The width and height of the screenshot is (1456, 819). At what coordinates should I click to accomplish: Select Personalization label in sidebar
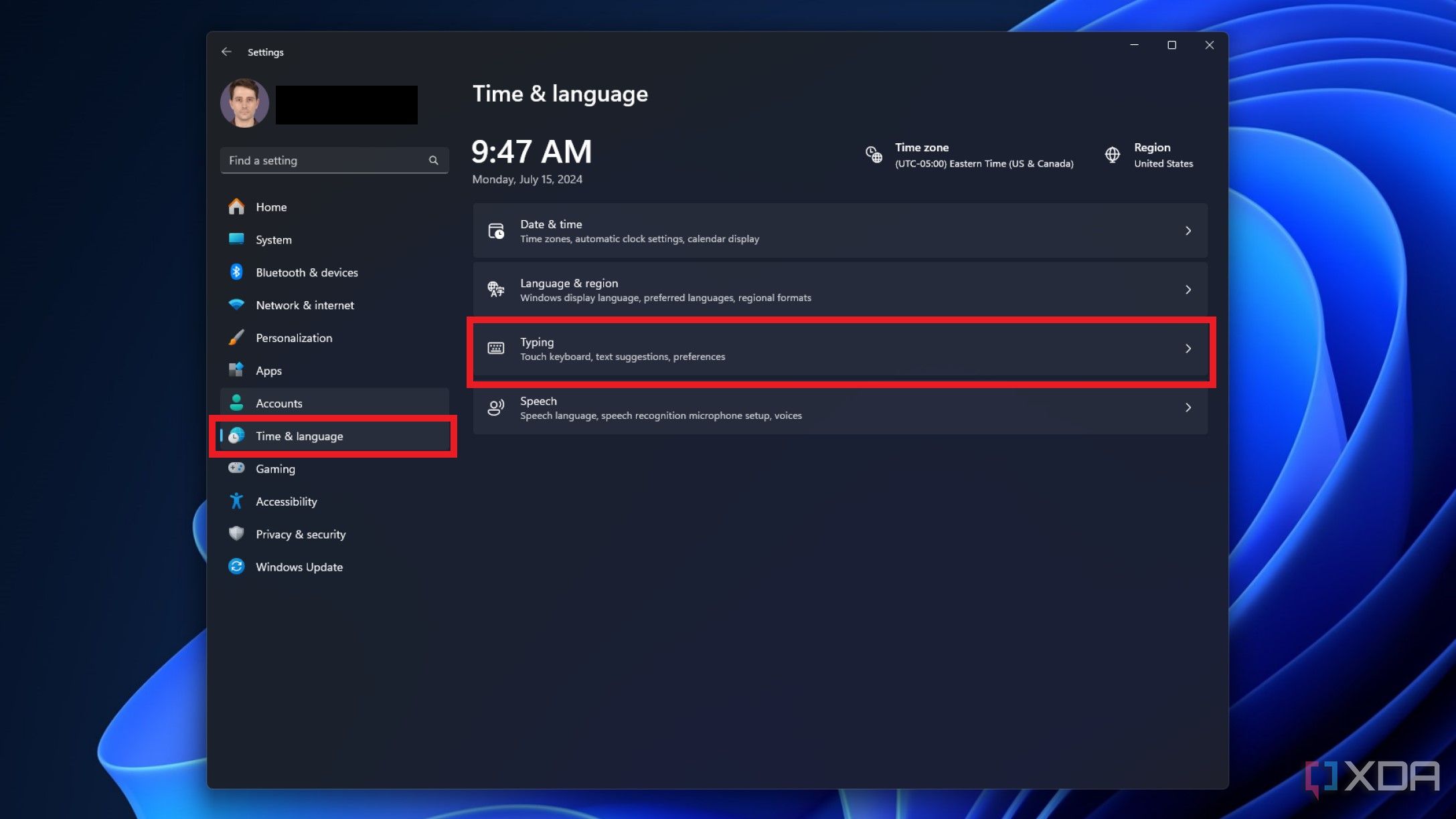294,338
